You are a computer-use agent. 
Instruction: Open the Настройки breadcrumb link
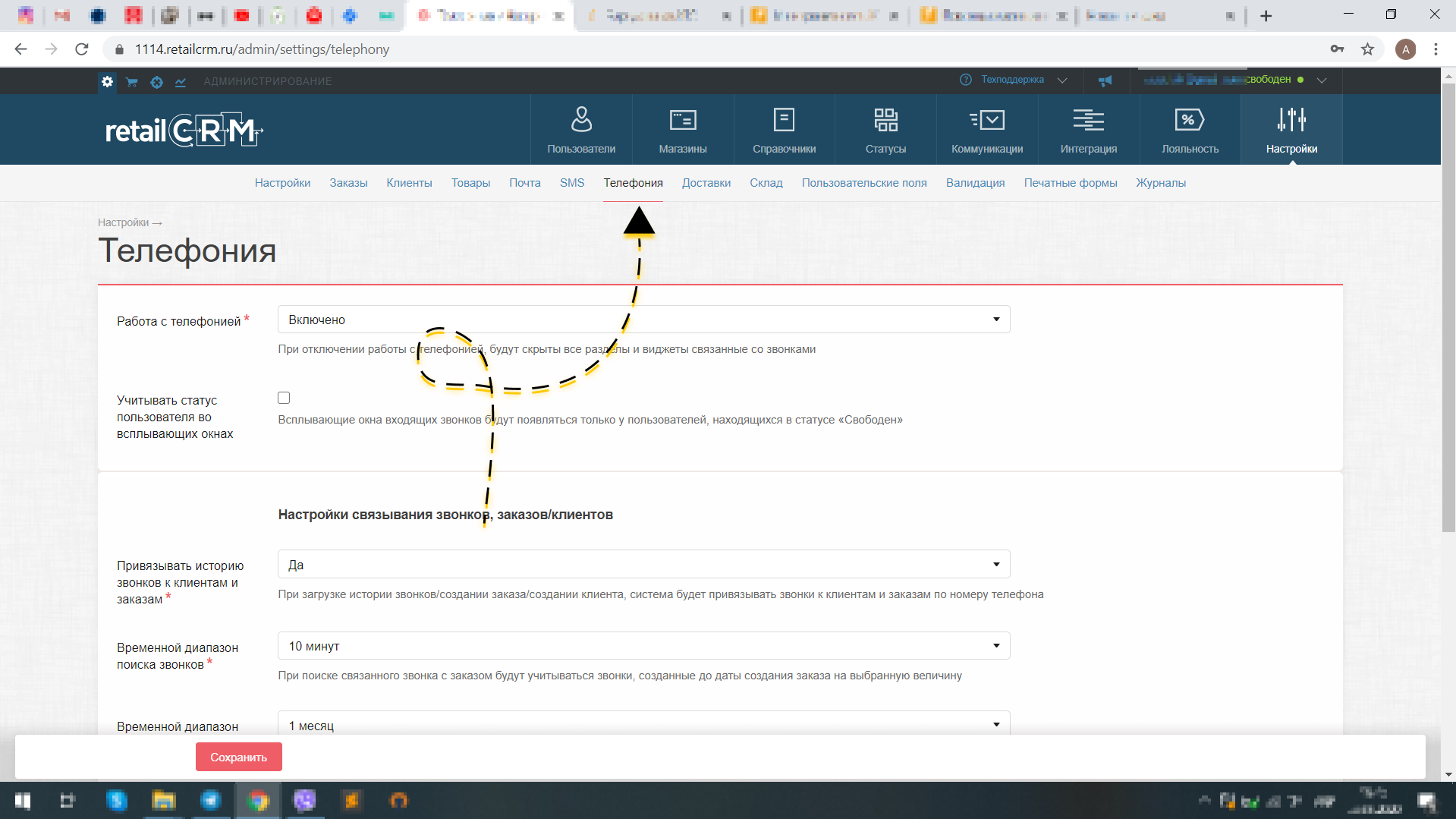click(123, 222)
